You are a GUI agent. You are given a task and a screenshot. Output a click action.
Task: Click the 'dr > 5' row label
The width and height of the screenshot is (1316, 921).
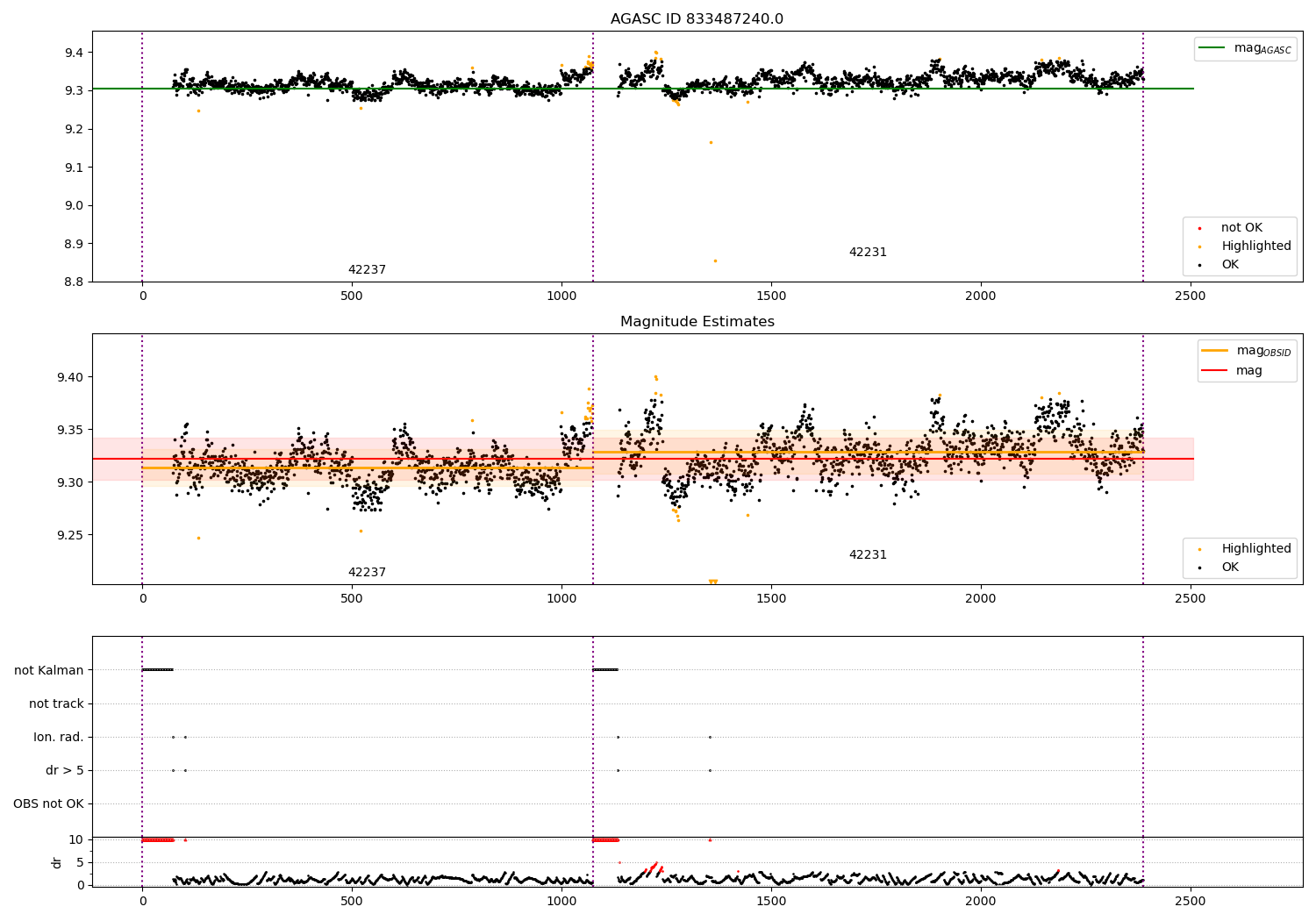[64, 771]
